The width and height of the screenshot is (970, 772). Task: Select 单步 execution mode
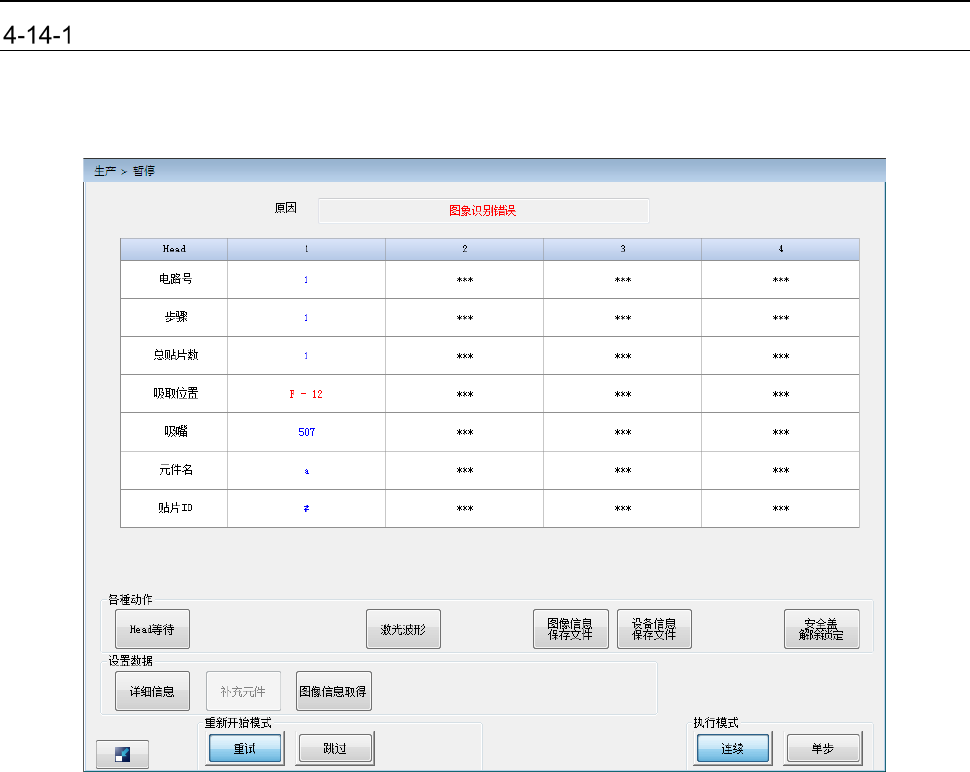pyautogui.click(x=823, y=748)
